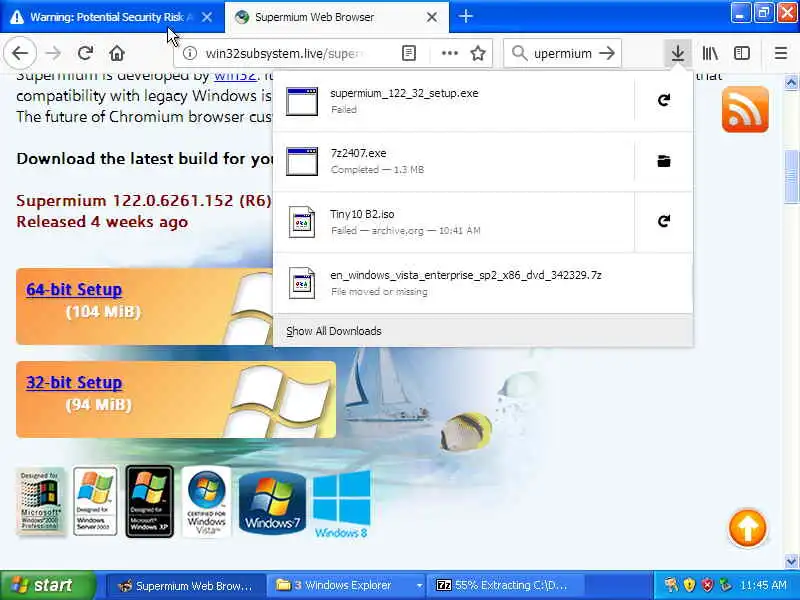The image size is (800, 600).
Task: Retry the Tiny10 B2.iso download
Action: 663,221
